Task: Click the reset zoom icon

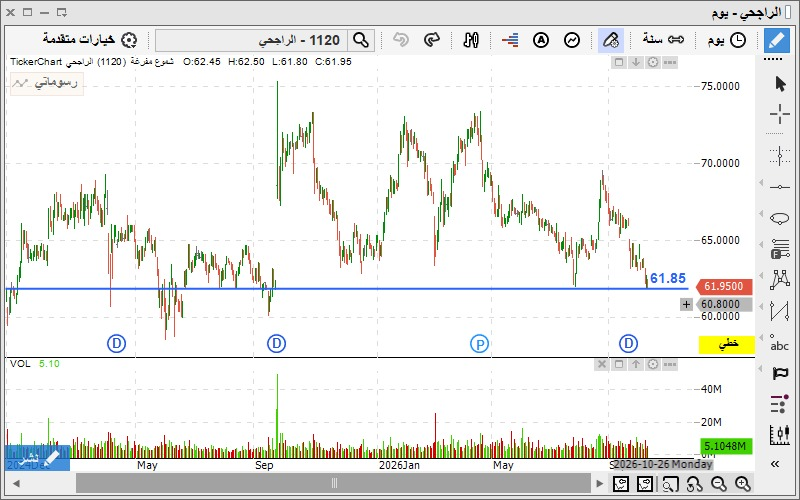Action: (694, 483)
